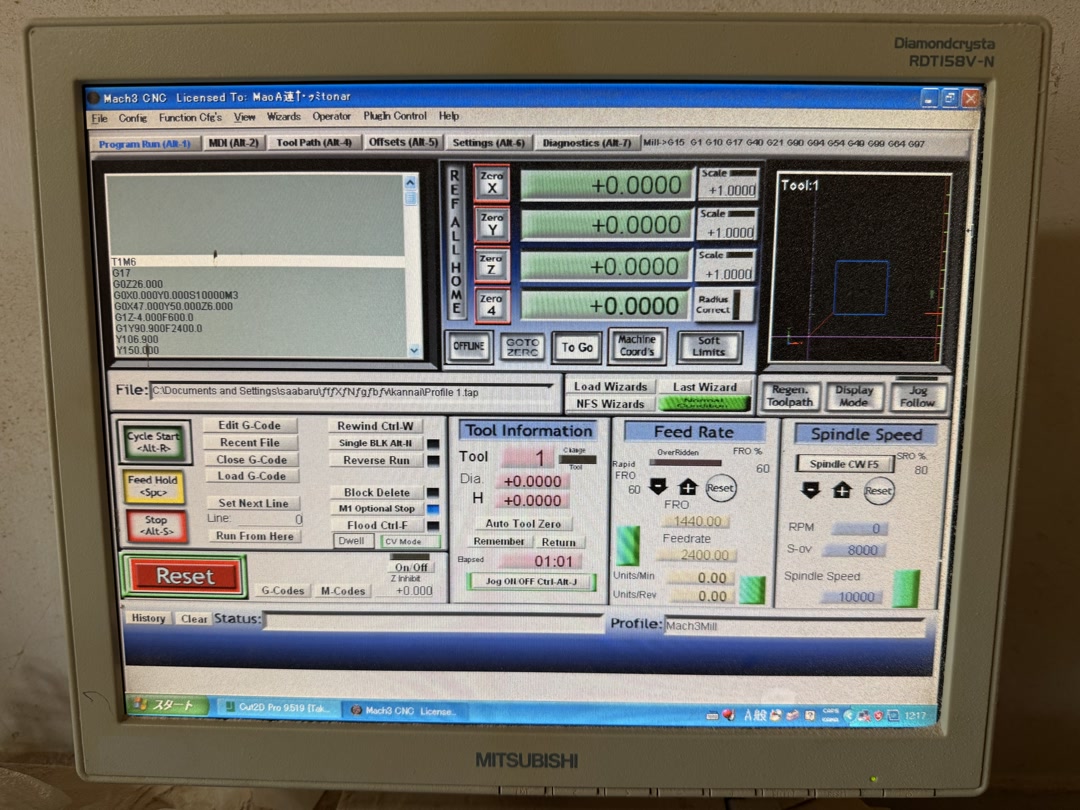The width and height of the screenshot is (1080, 810).
Task: Open the File menu
Action: click(x=100, y=118)
